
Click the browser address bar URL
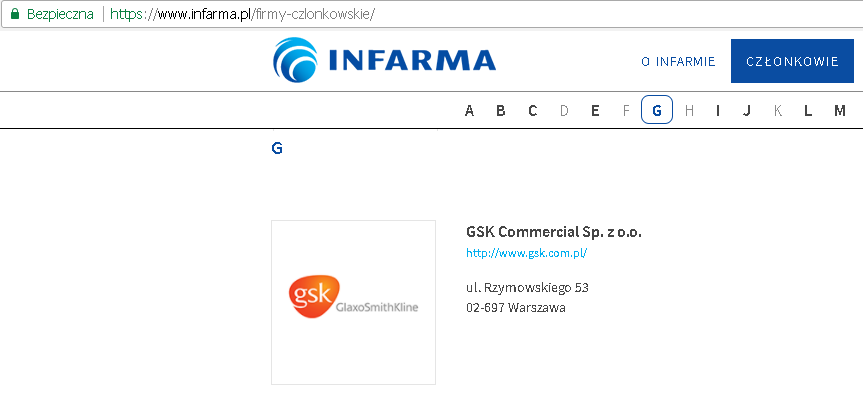pyautogui.click(x=242, y=14)
